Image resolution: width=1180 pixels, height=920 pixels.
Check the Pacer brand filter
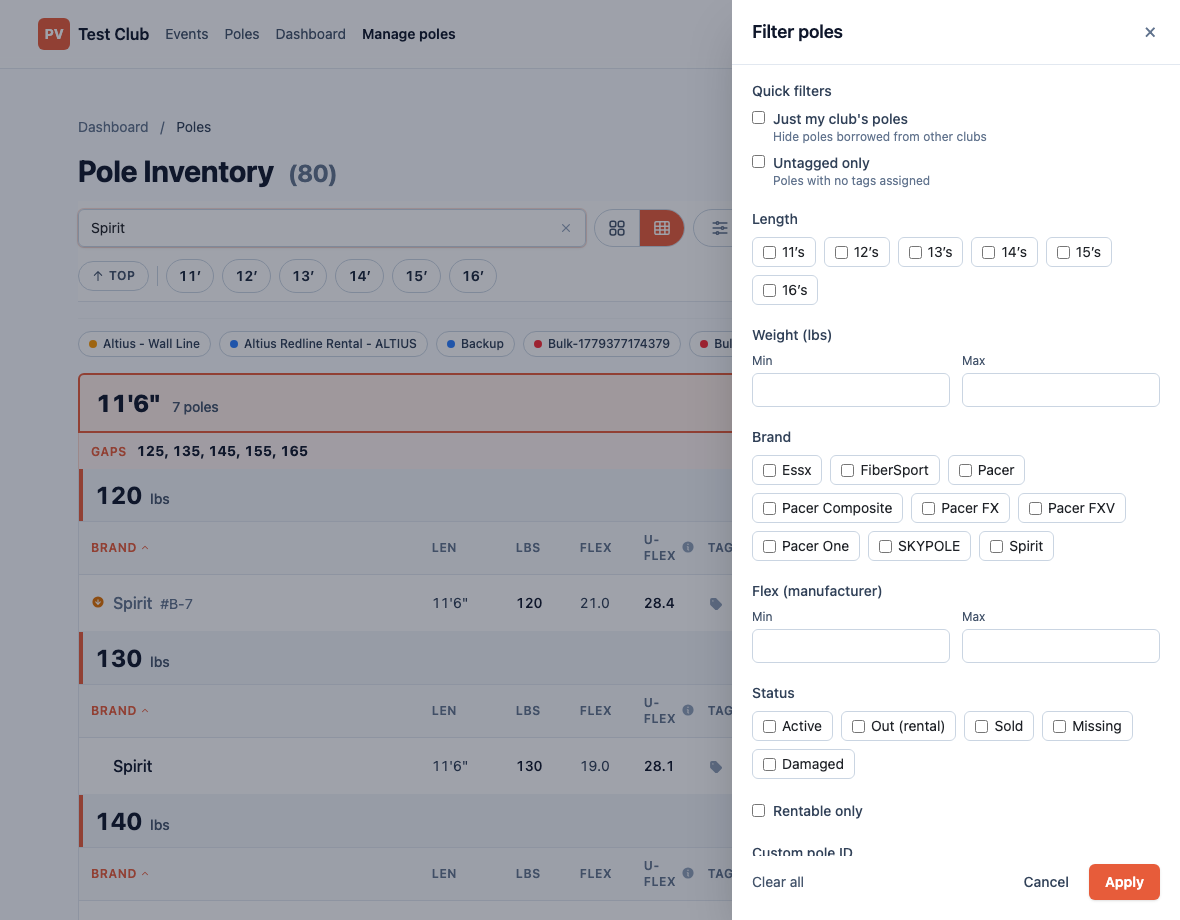[965, 470]
